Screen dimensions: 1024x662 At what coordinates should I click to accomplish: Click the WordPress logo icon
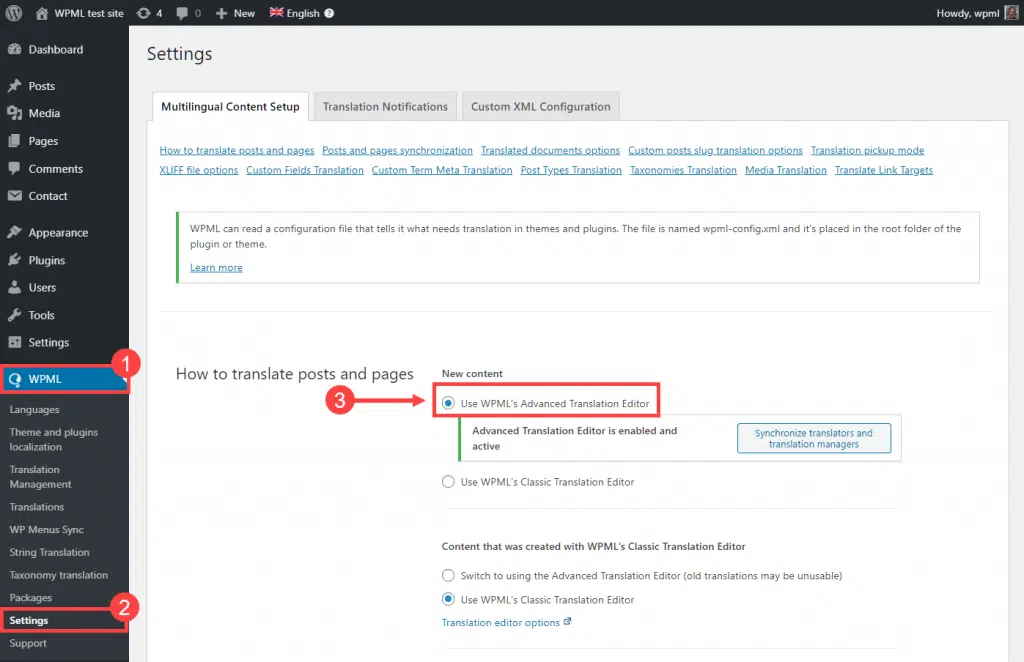(x=14, y=13)
